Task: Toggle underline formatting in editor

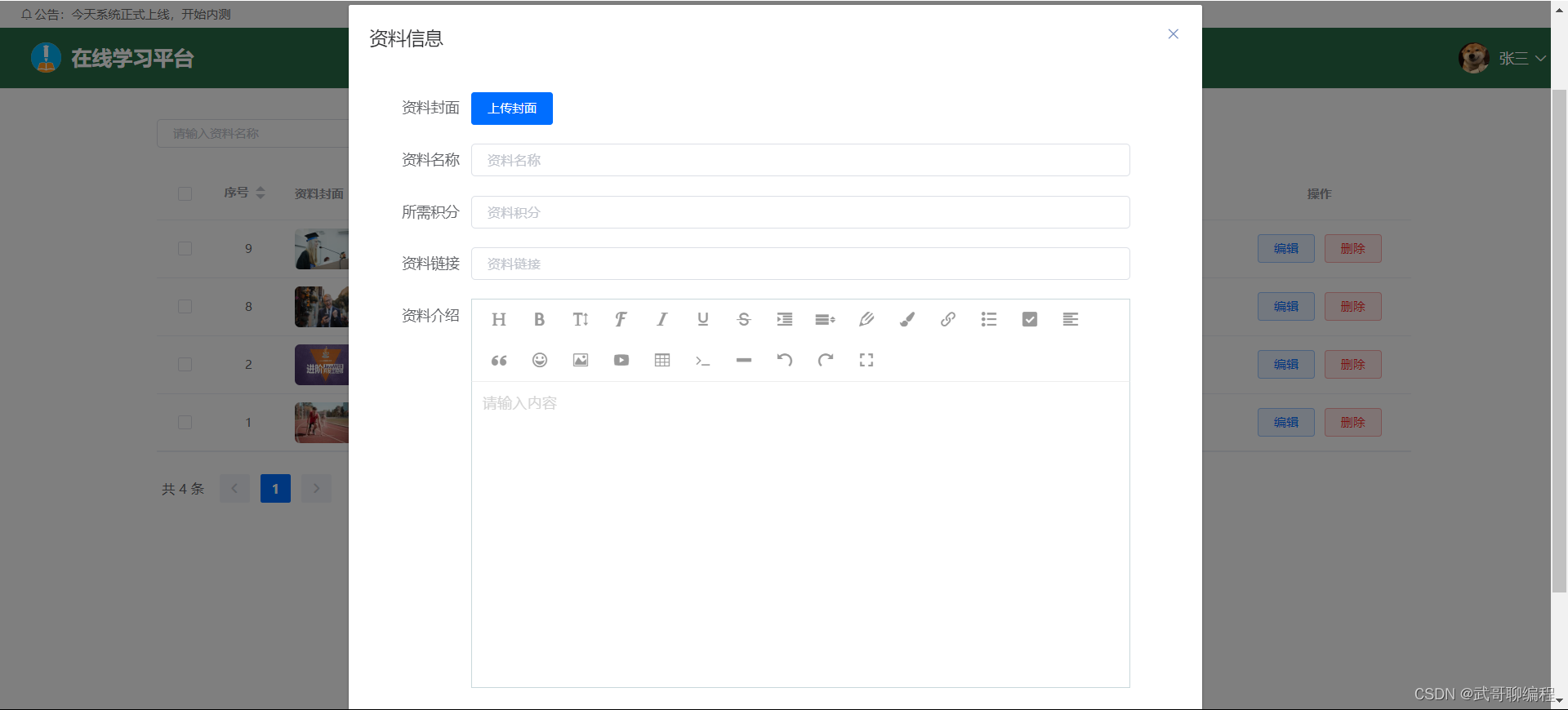Action: pos(703,319)
